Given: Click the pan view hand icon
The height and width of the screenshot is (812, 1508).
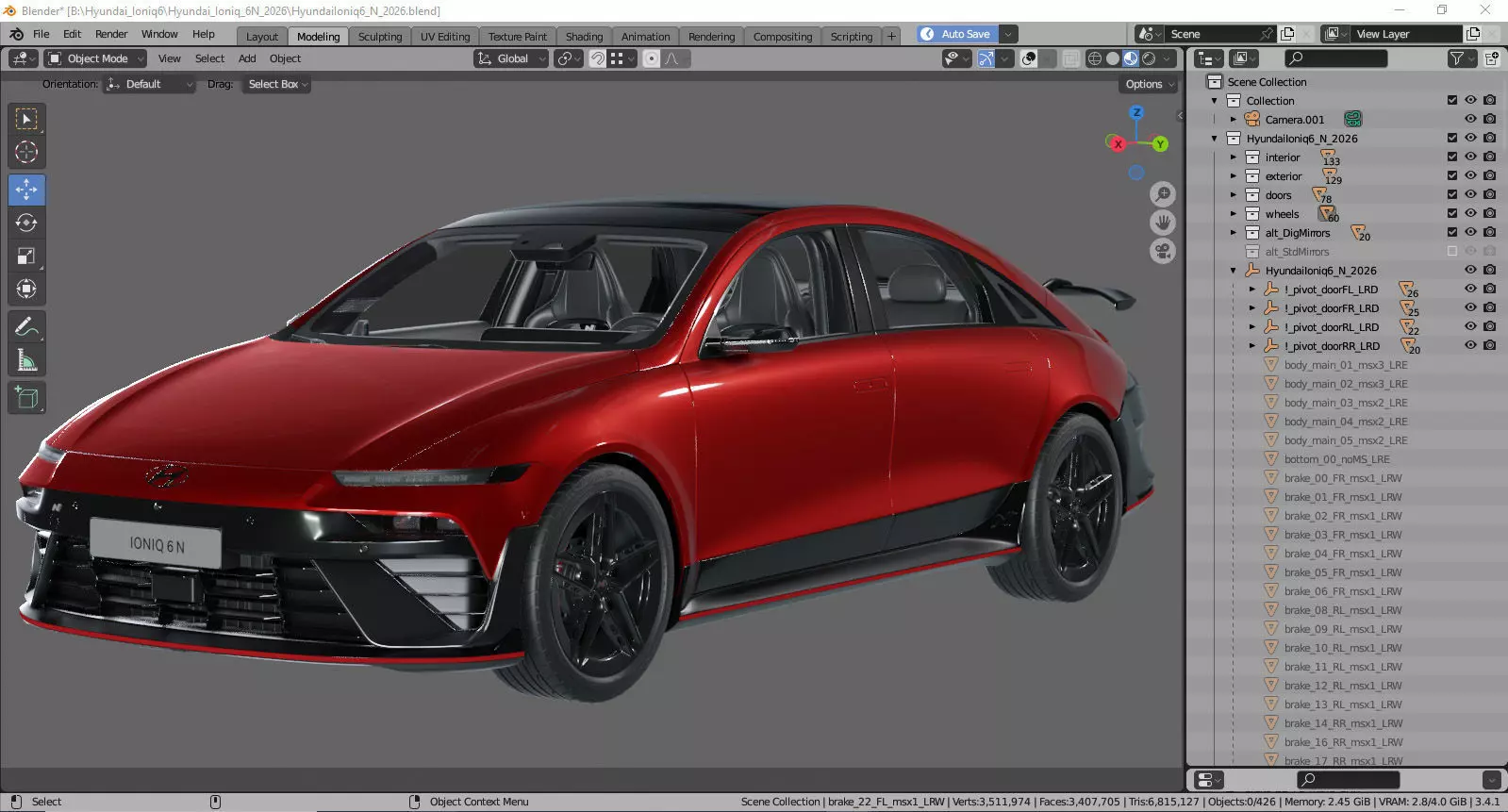Looking at the screenshot, I should (x=1163, y=223).
